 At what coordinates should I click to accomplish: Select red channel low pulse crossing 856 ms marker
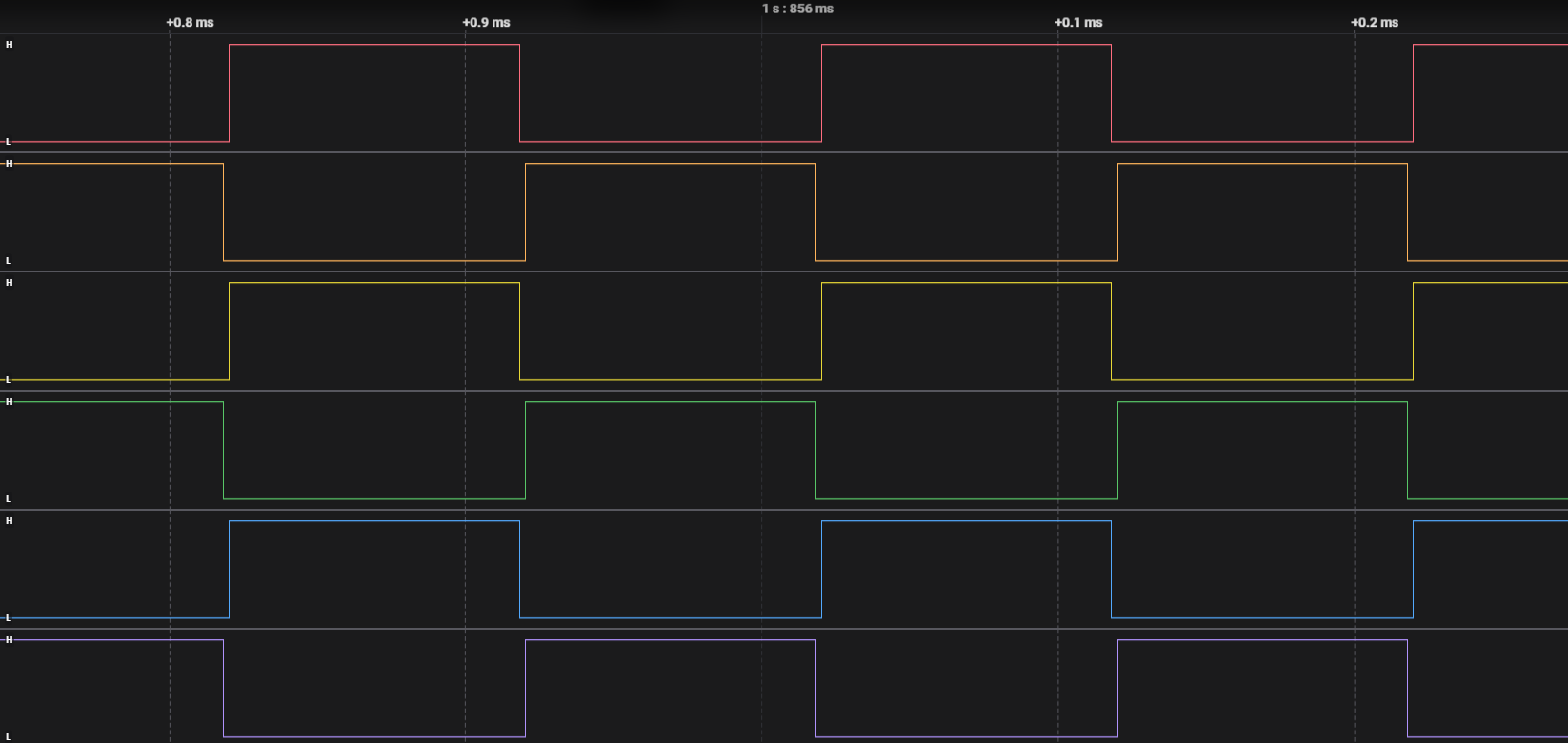click(x=671, y=93)
